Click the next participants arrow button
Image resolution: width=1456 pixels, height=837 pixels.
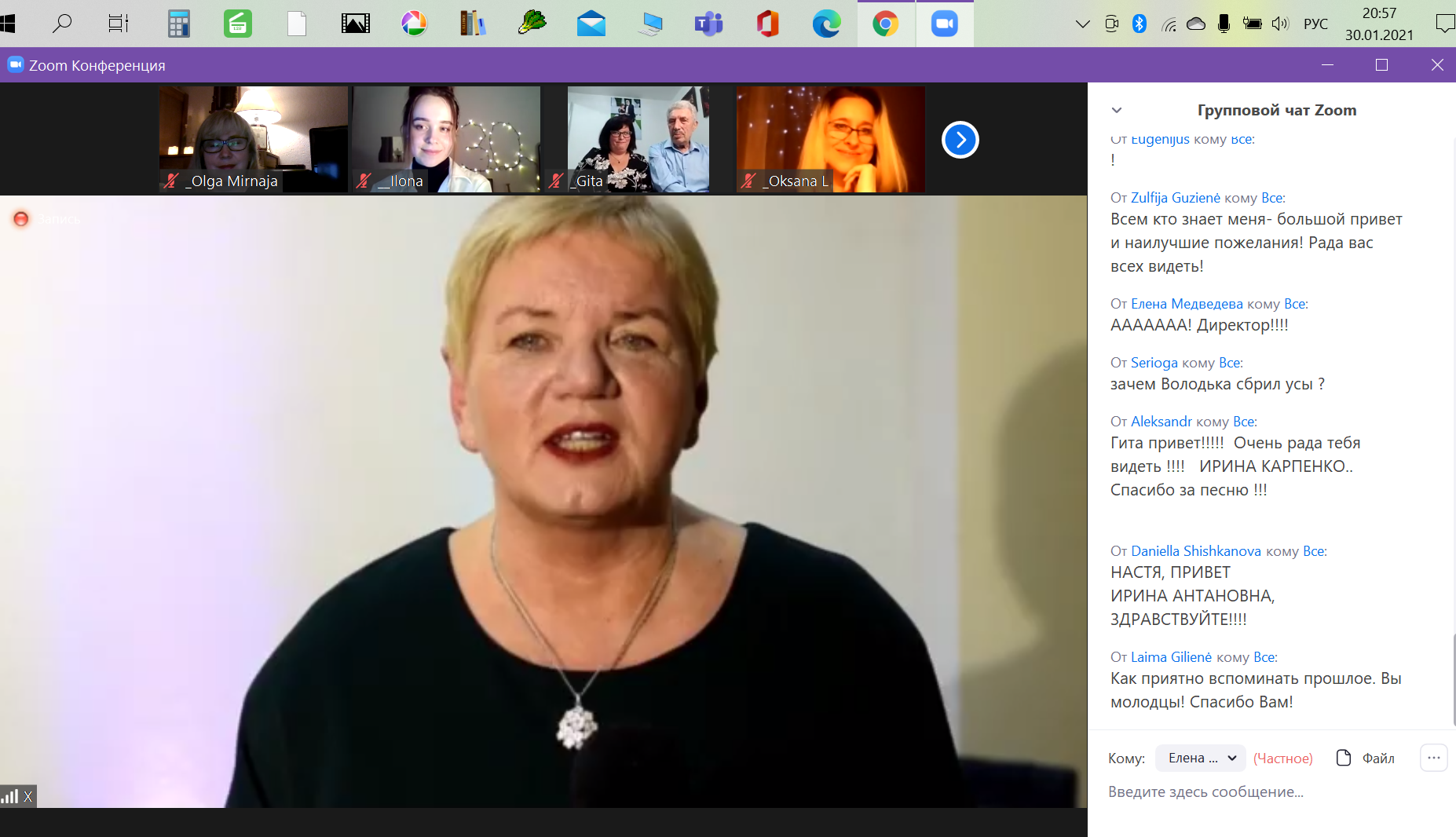coord(960,140)
